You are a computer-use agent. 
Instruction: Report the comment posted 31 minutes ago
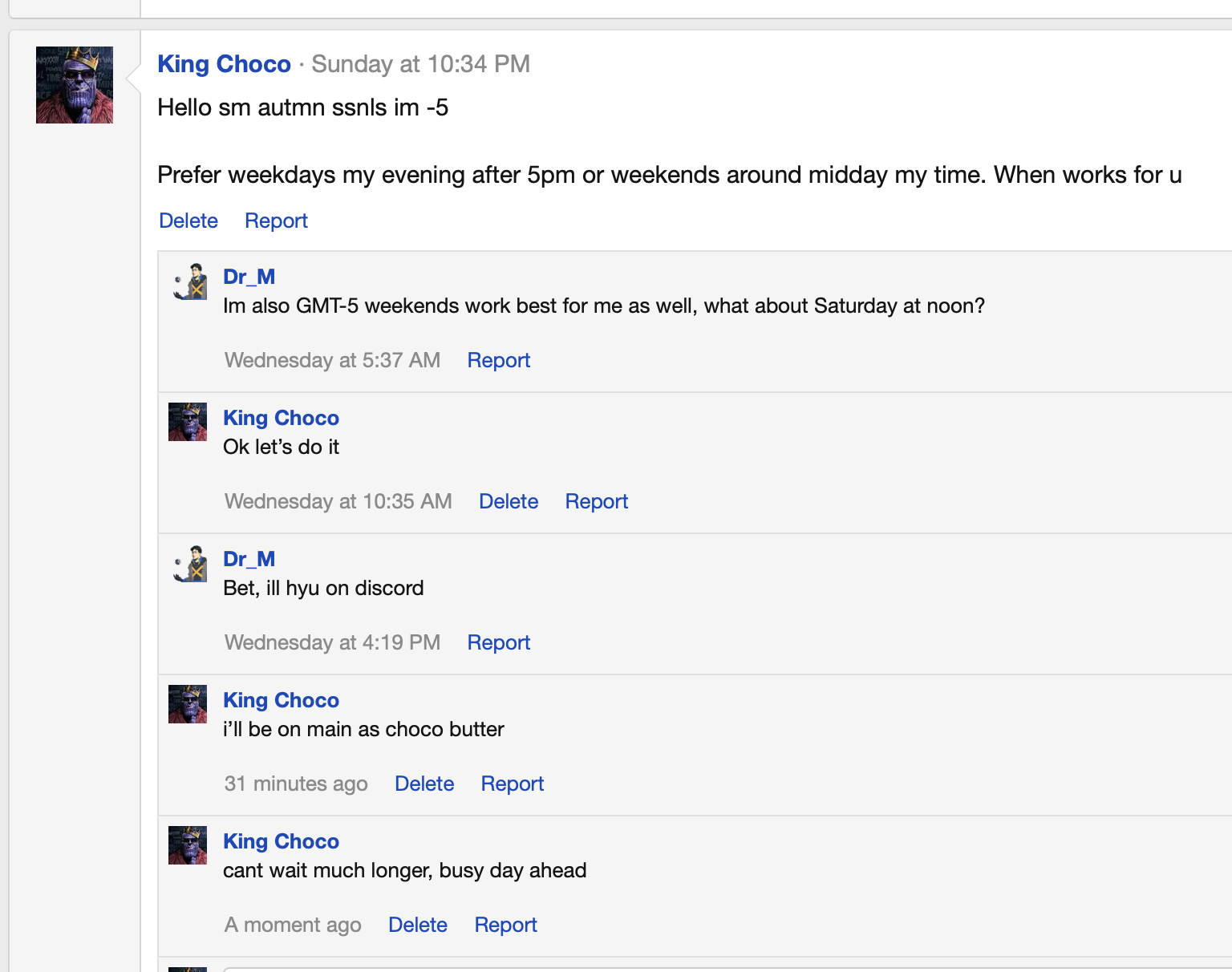512,784
